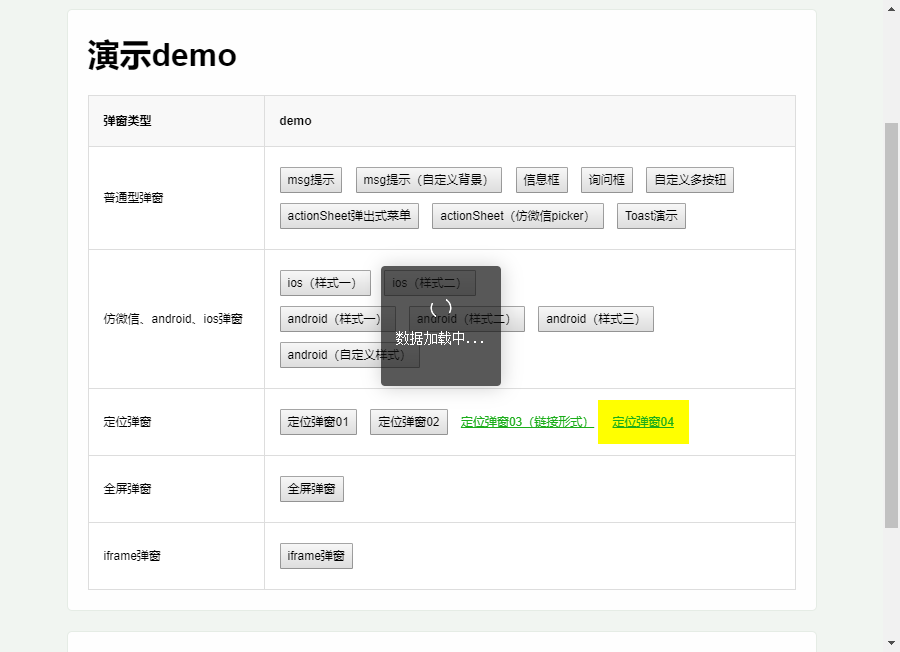Viewport: 900px width, 652px height.
Task: Launch the 全屏弹窗 button
Action: coord(312,489)
